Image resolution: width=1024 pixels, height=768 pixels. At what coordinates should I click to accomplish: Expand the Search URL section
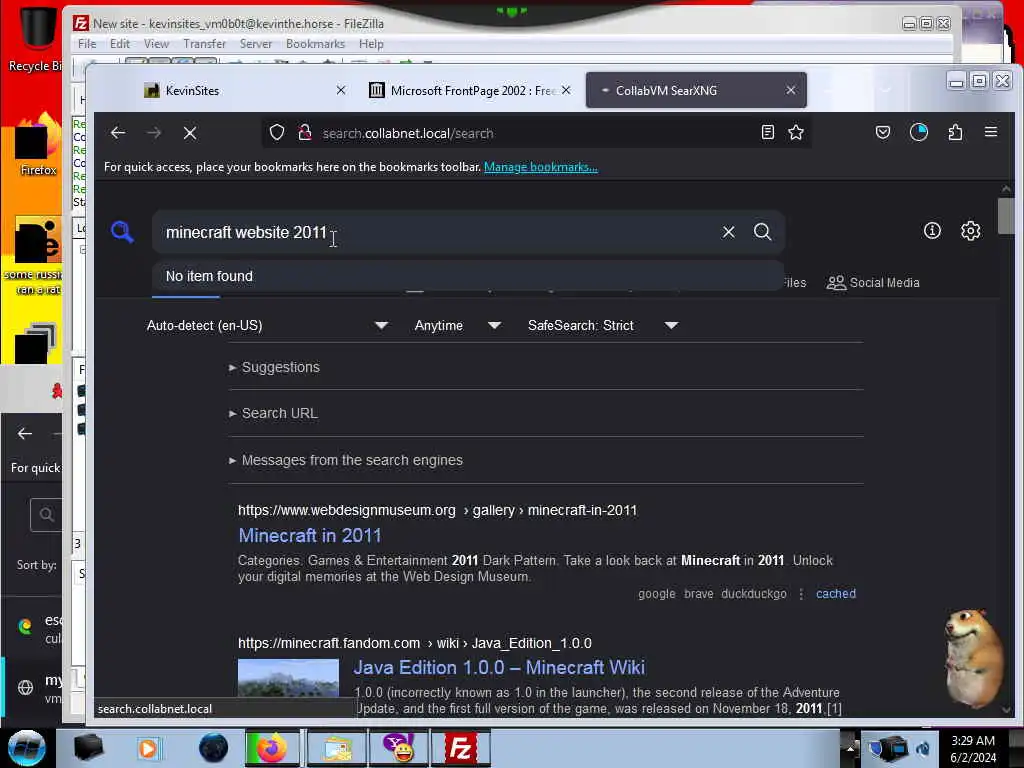pos(274,413)
